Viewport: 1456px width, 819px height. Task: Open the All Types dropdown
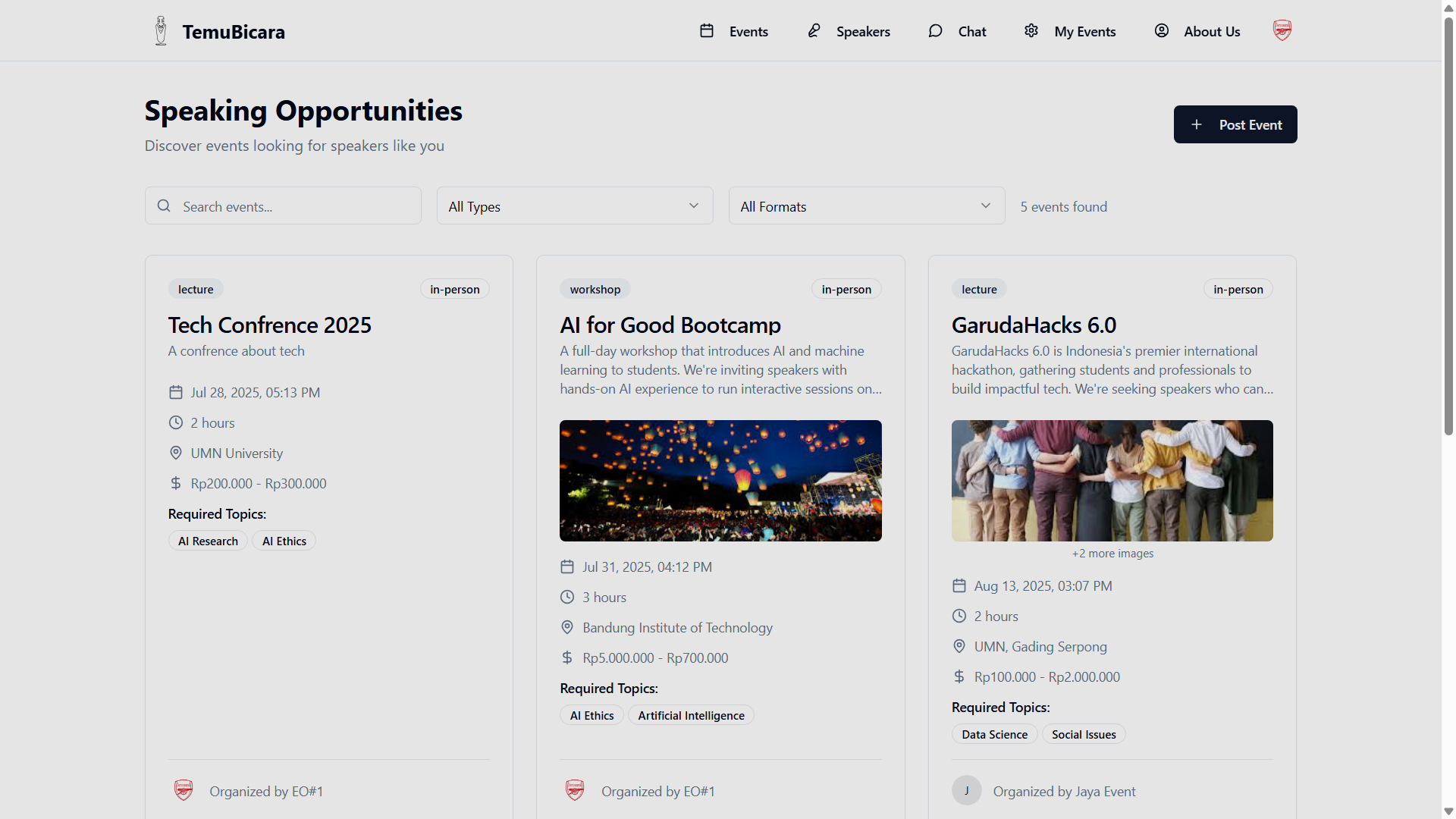click(574, 206)
